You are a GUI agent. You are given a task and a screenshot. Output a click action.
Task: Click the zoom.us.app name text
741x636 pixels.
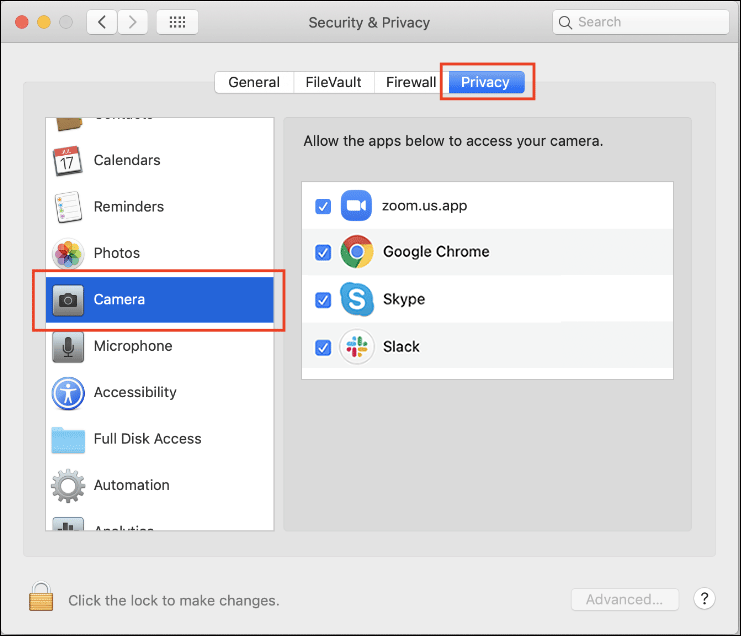pos(424,206)
